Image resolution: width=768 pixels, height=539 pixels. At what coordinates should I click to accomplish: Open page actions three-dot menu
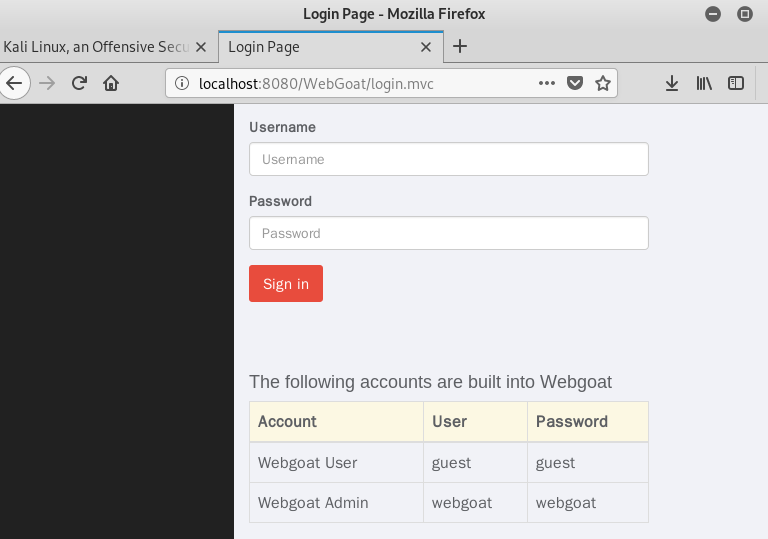[x=547, y=83]
